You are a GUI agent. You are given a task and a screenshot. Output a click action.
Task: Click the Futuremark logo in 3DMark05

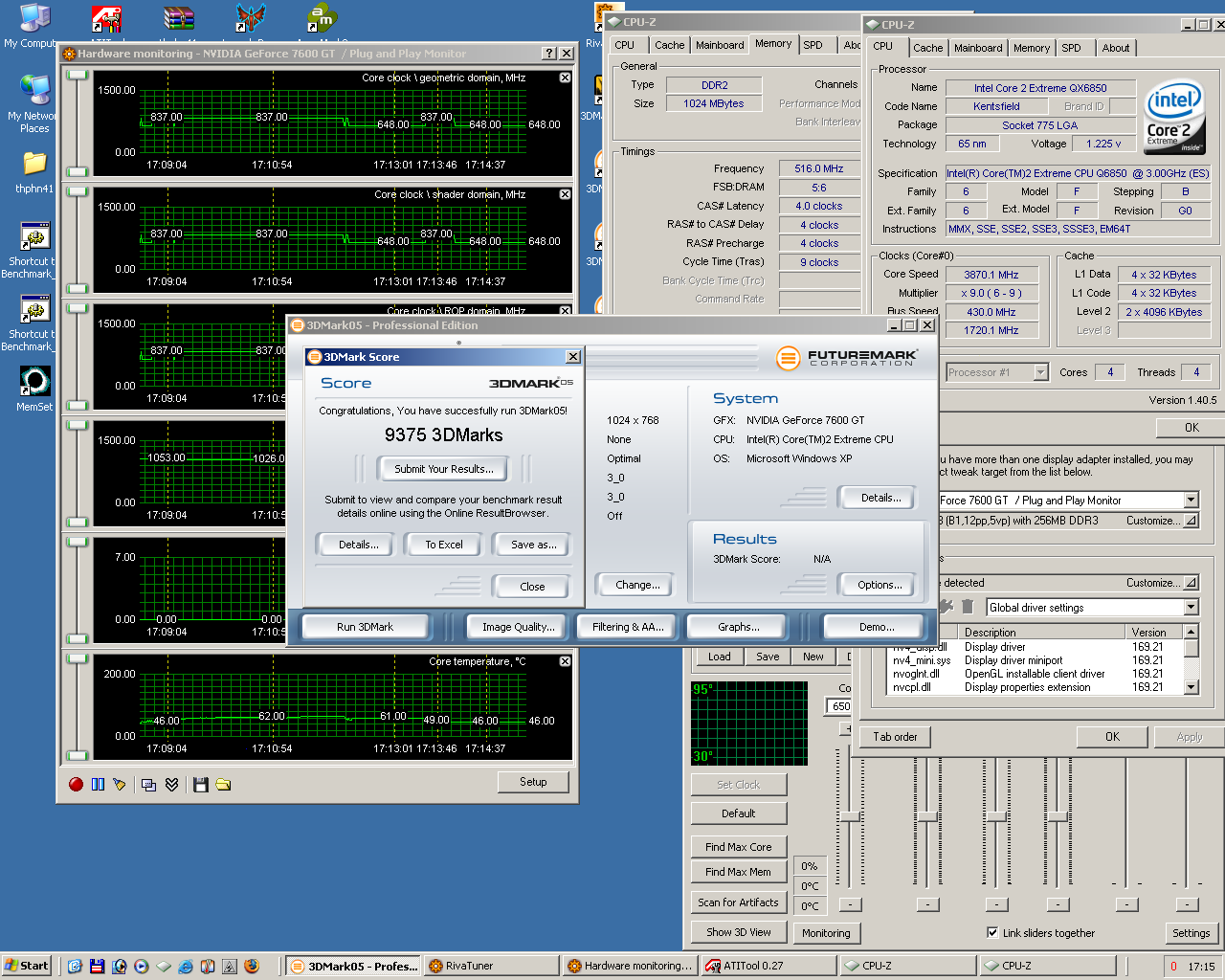pos(847,359)
